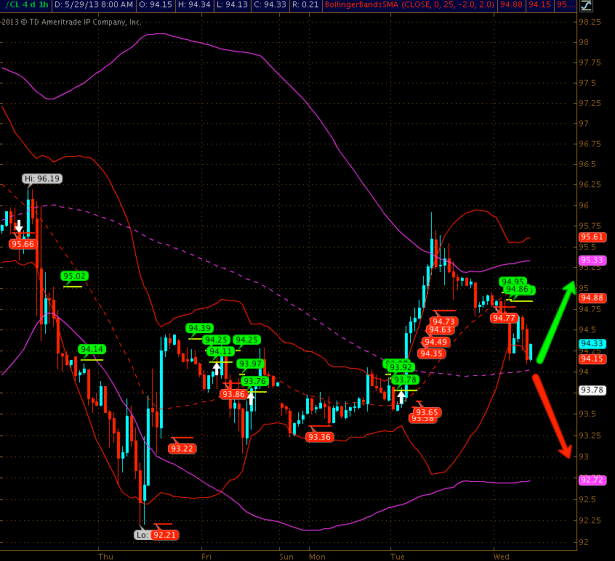The width and height of the screenshot is (615, 561).
Task: Click the magenta 95.33 price axis tag
Action: [x=592, y=260]
